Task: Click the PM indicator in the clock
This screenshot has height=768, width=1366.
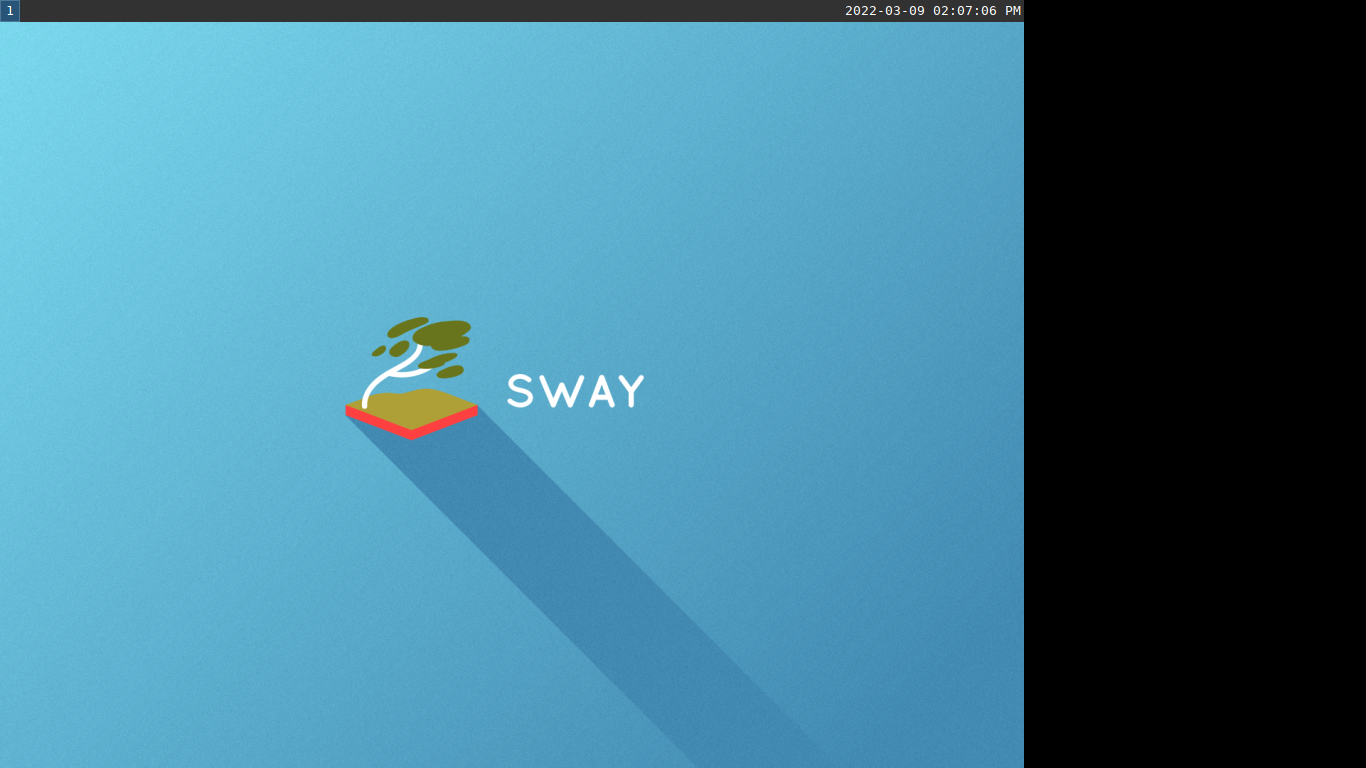Action: pyautogui.click(x=1013, y=11)
